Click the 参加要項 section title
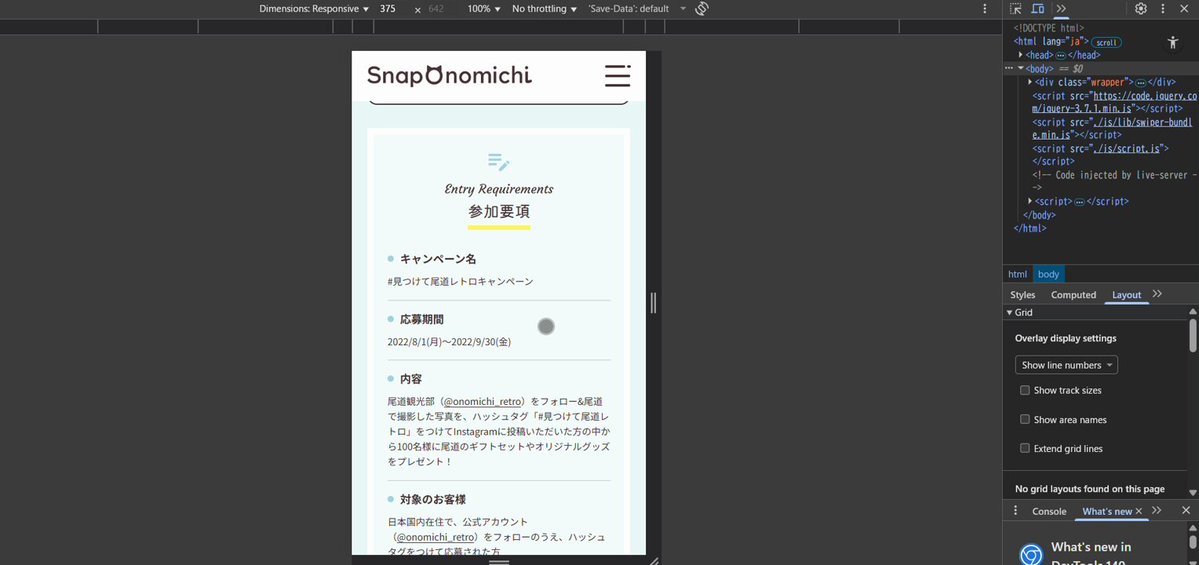The image size is (1199, 565). point(499,212)
